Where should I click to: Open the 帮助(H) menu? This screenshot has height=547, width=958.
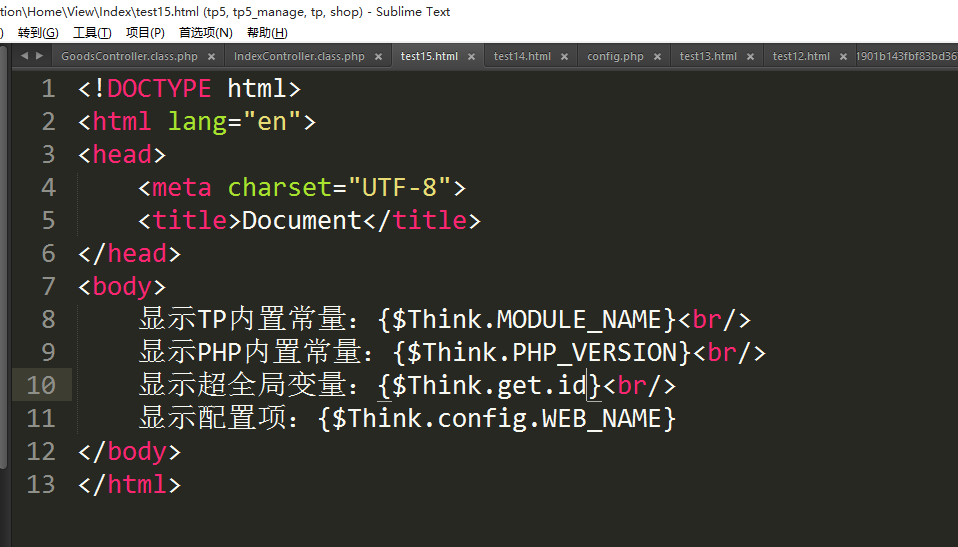(267, 33)
